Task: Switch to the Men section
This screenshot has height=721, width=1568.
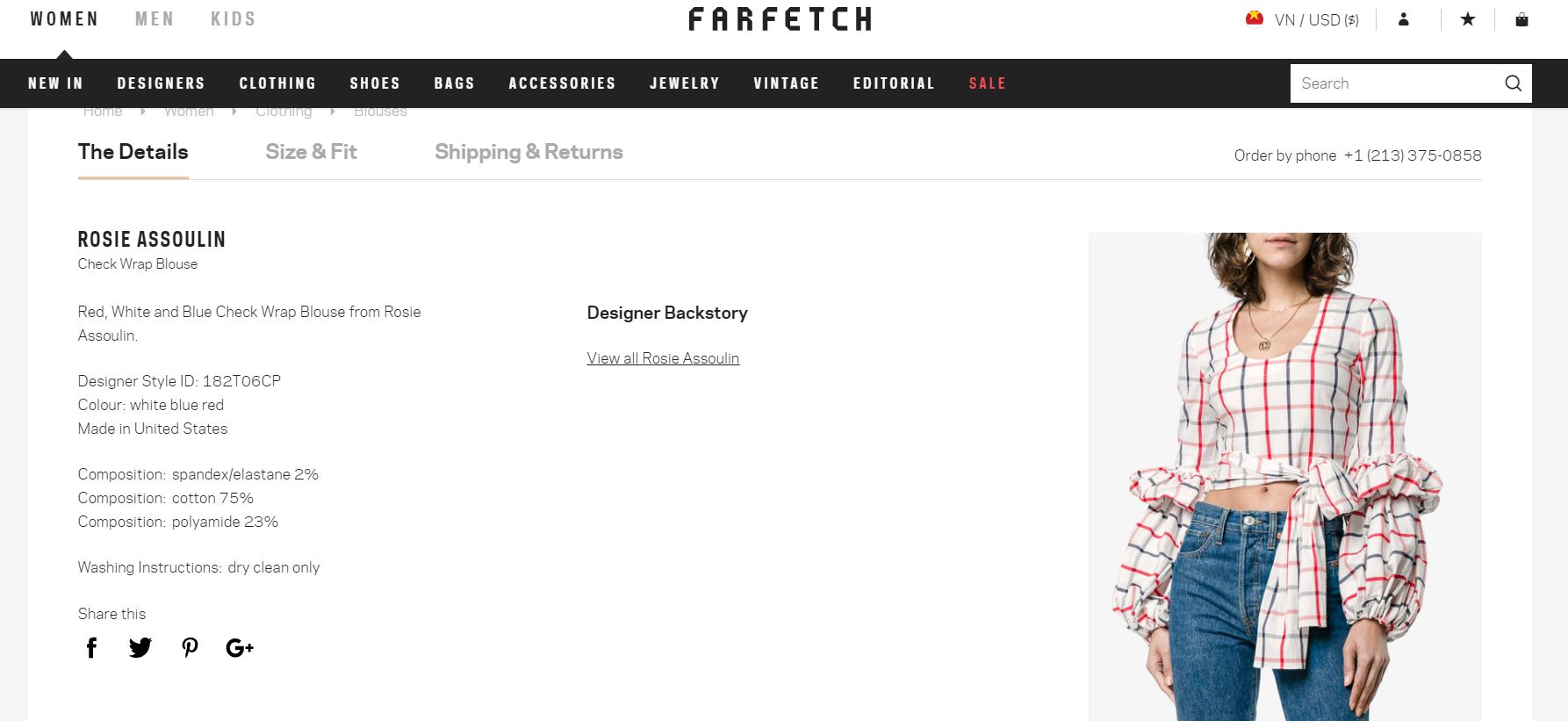Action: [x=155, y=19]
